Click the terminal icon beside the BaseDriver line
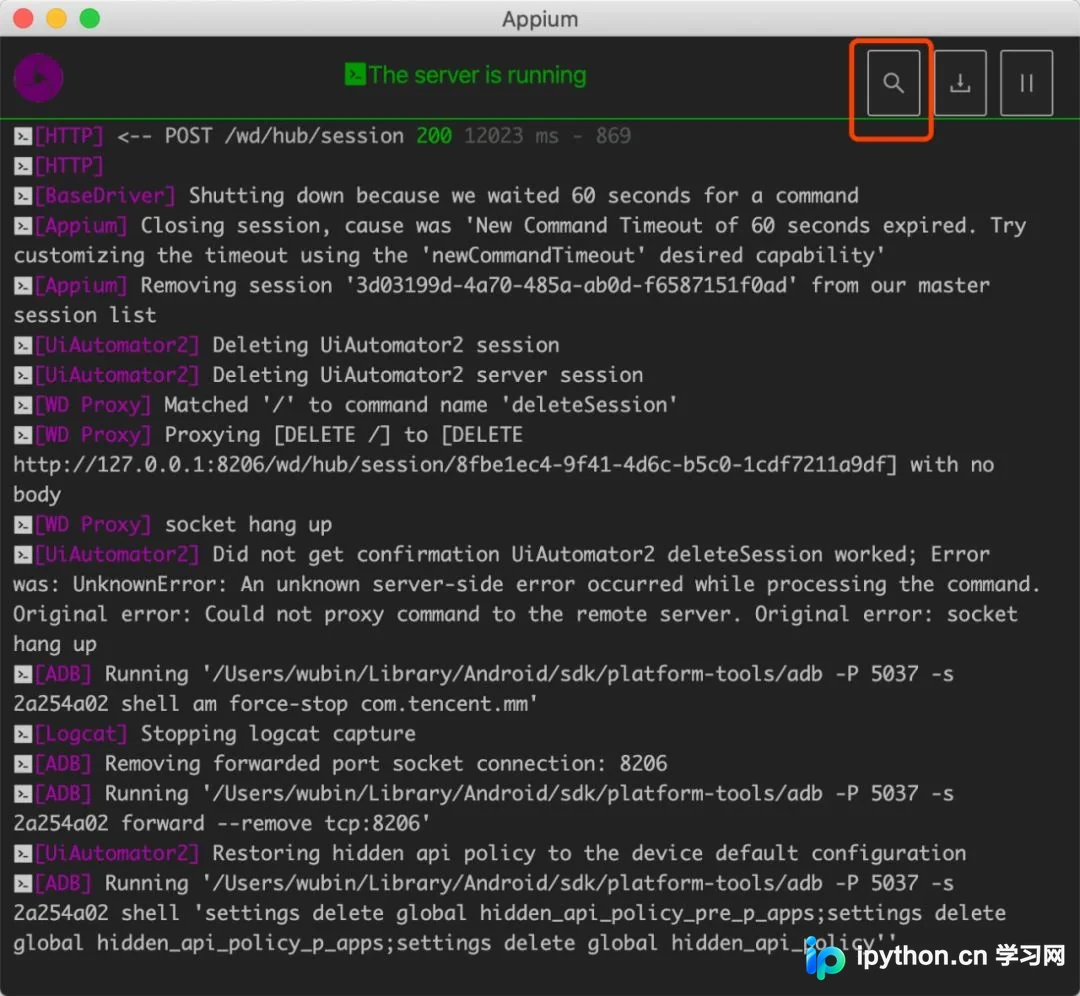This screenshot has width=1080, height=996. (x=23, y=196)
